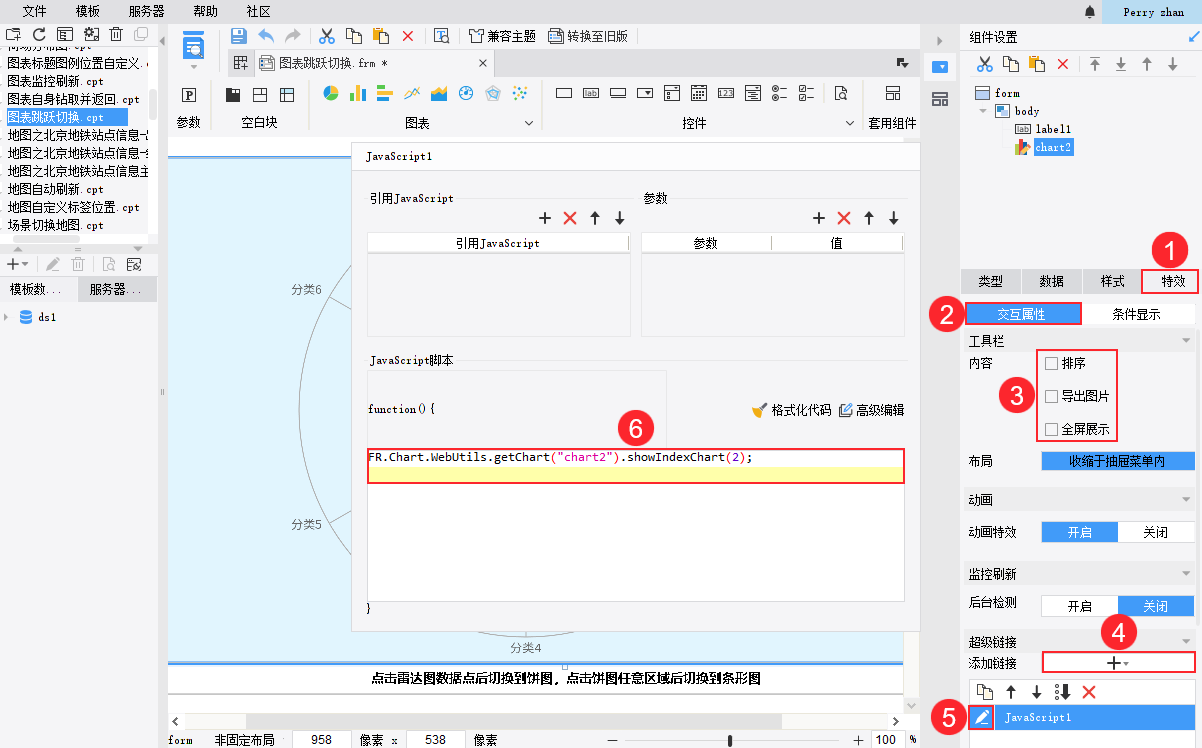
Task: Click the 收缩于抽屉菜单内 layout button
Action: click(1118, 461)
